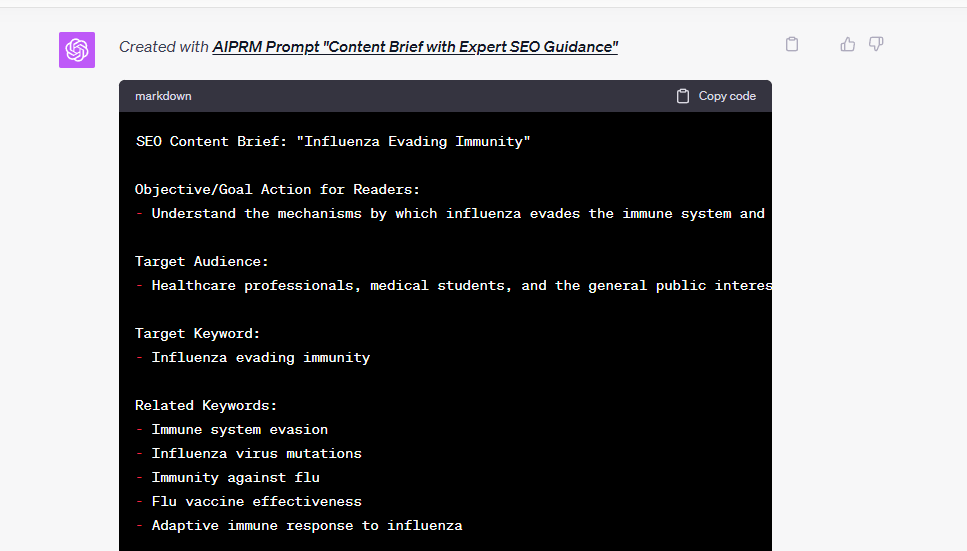
Task: Click the Immunity against flu keyword
Action: click(x=235, y=478)
